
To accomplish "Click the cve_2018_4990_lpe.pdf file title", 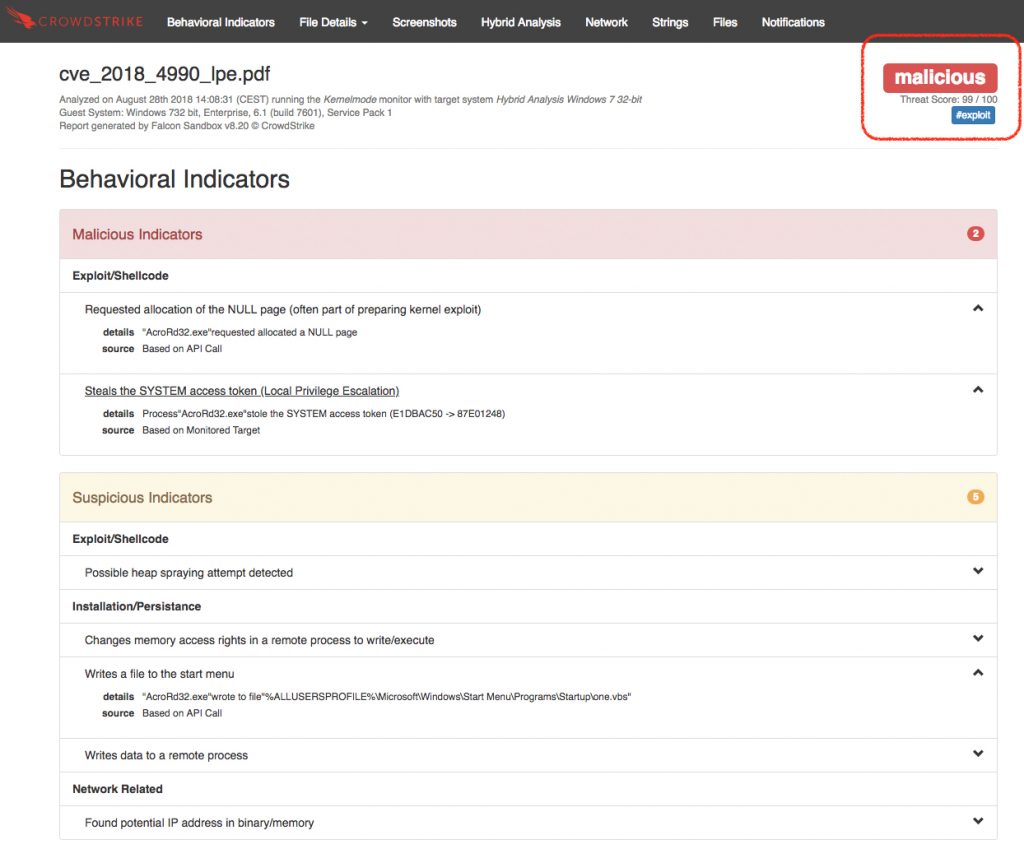I will coord(165,74).
